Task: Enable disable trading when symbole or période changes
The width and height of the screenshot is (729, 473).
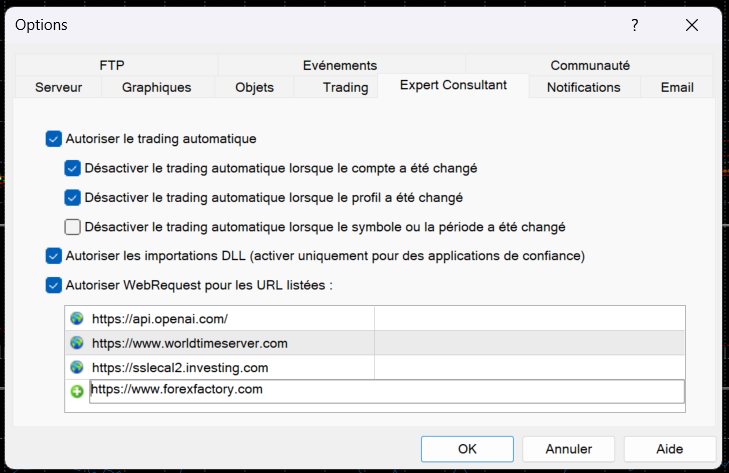Action: coord(72,226)
